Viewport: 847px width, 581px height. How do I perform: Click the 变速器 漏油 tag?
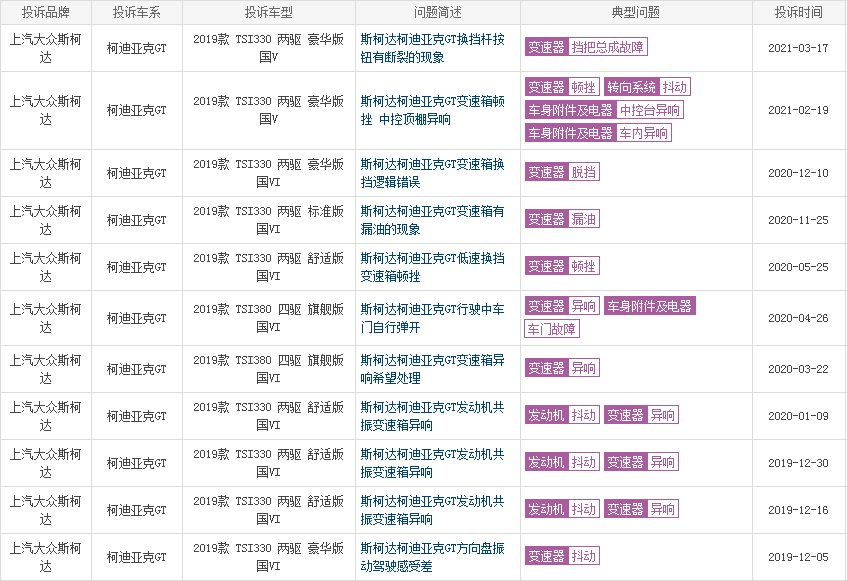coord(562,219)
